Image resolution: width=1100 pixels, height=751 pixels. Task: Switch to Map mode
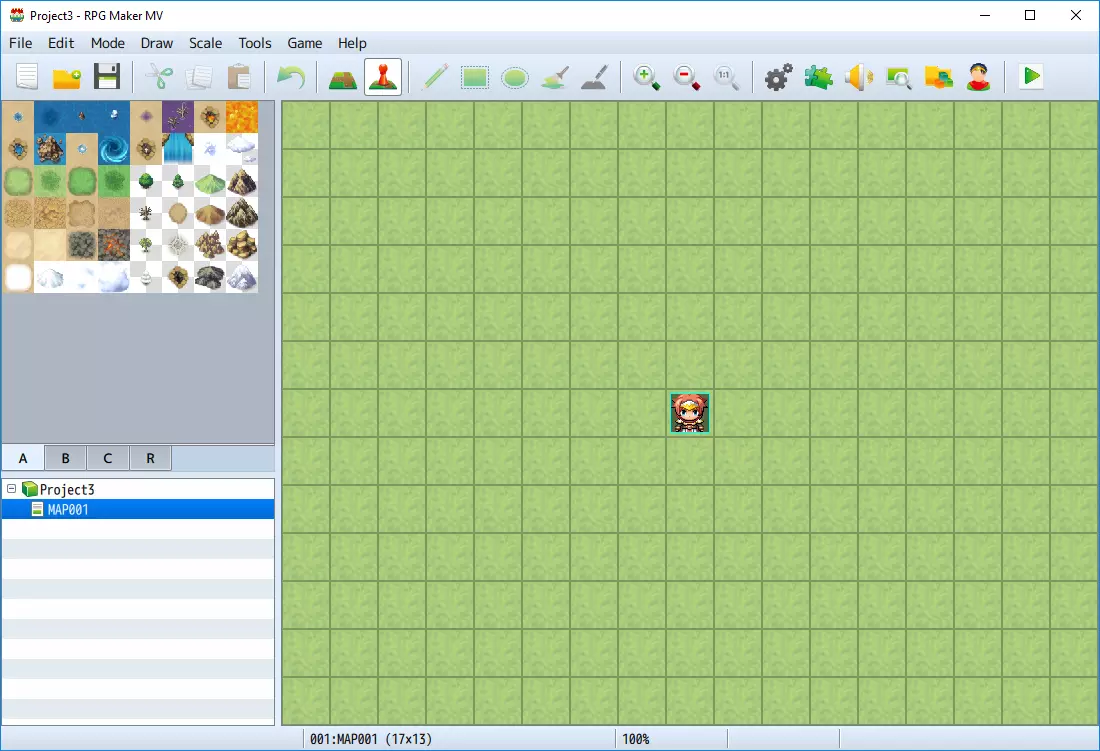(x=343, y=76)
